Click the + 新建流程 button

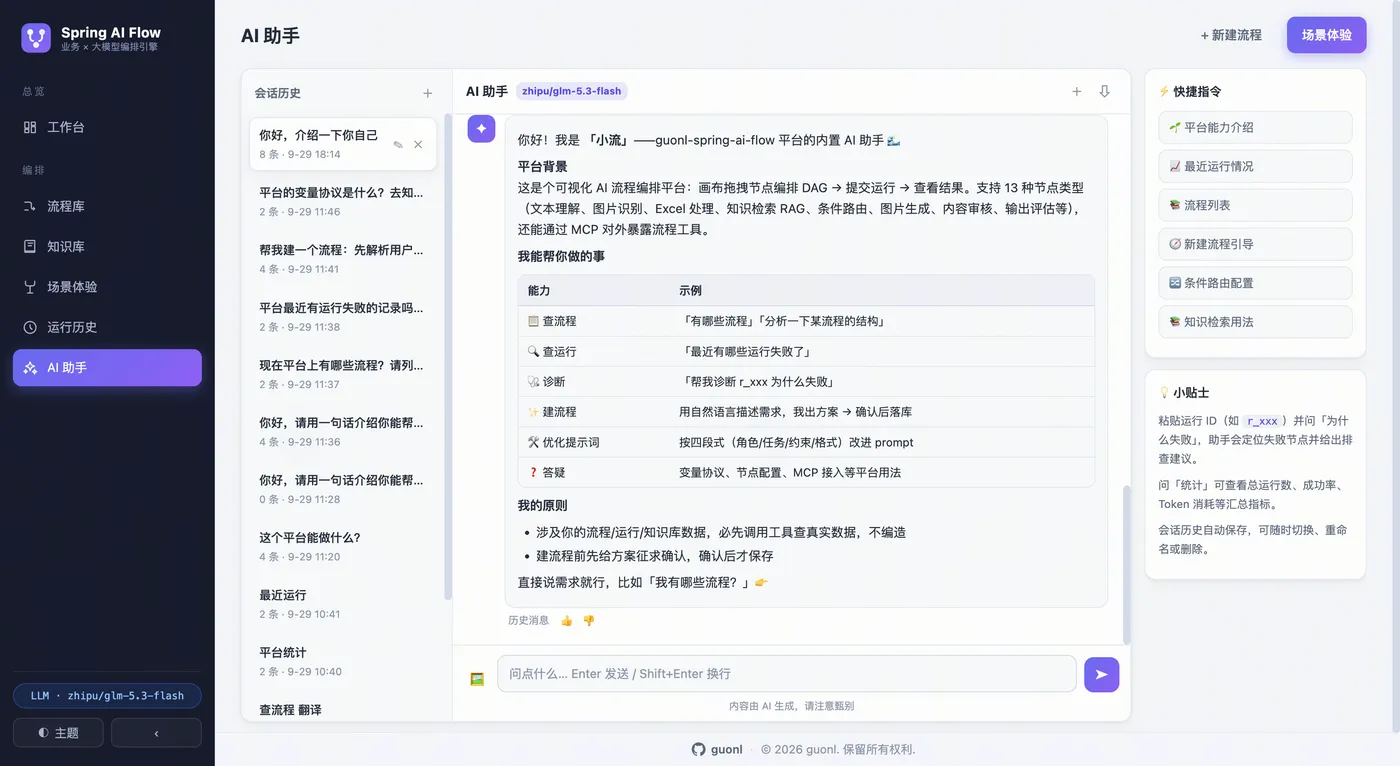pos(1231,35)
